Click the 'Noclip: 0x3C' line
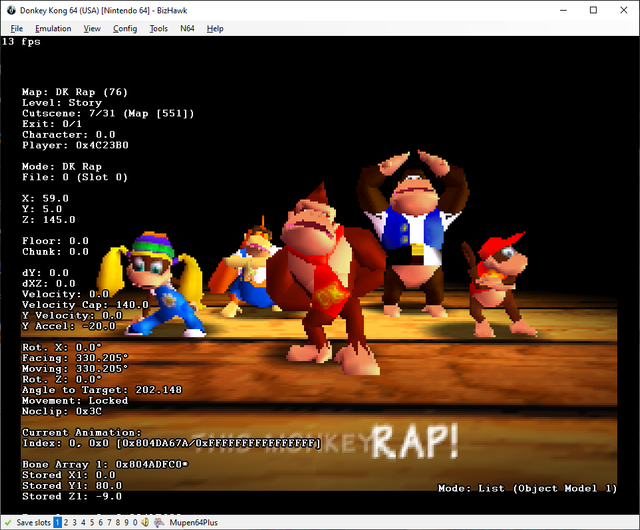This screenshot has height=530, width=640. [62, 411]
